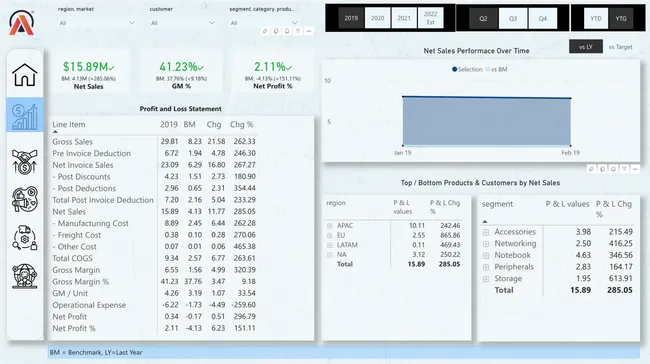This screenshot has height=364, width=650.
Task: More options ellipsis beside segment slicer
Action: [x=308, y=31]
